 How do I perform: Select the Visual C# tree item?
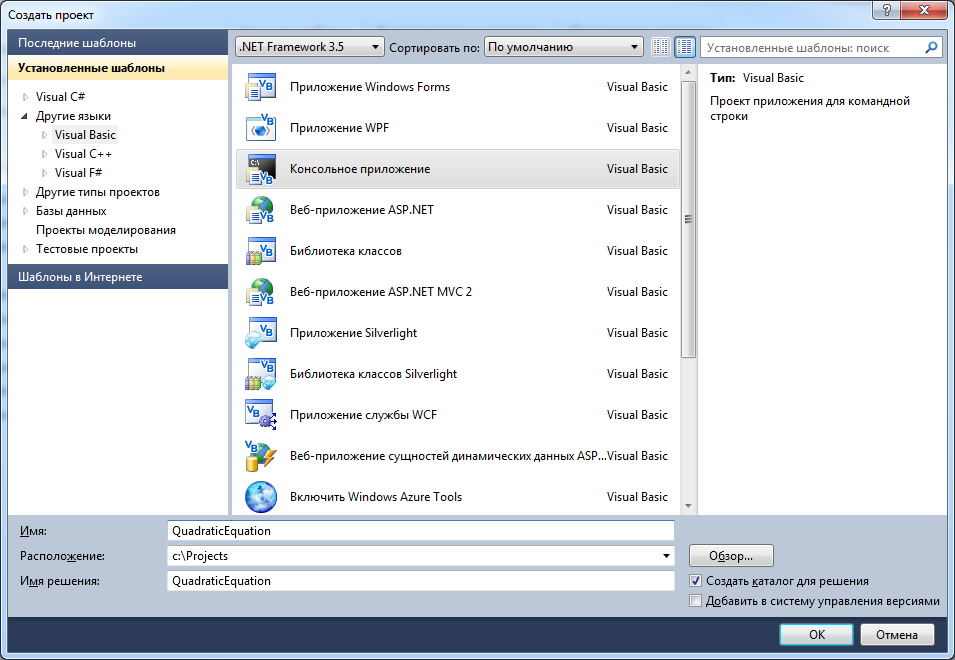60,97
